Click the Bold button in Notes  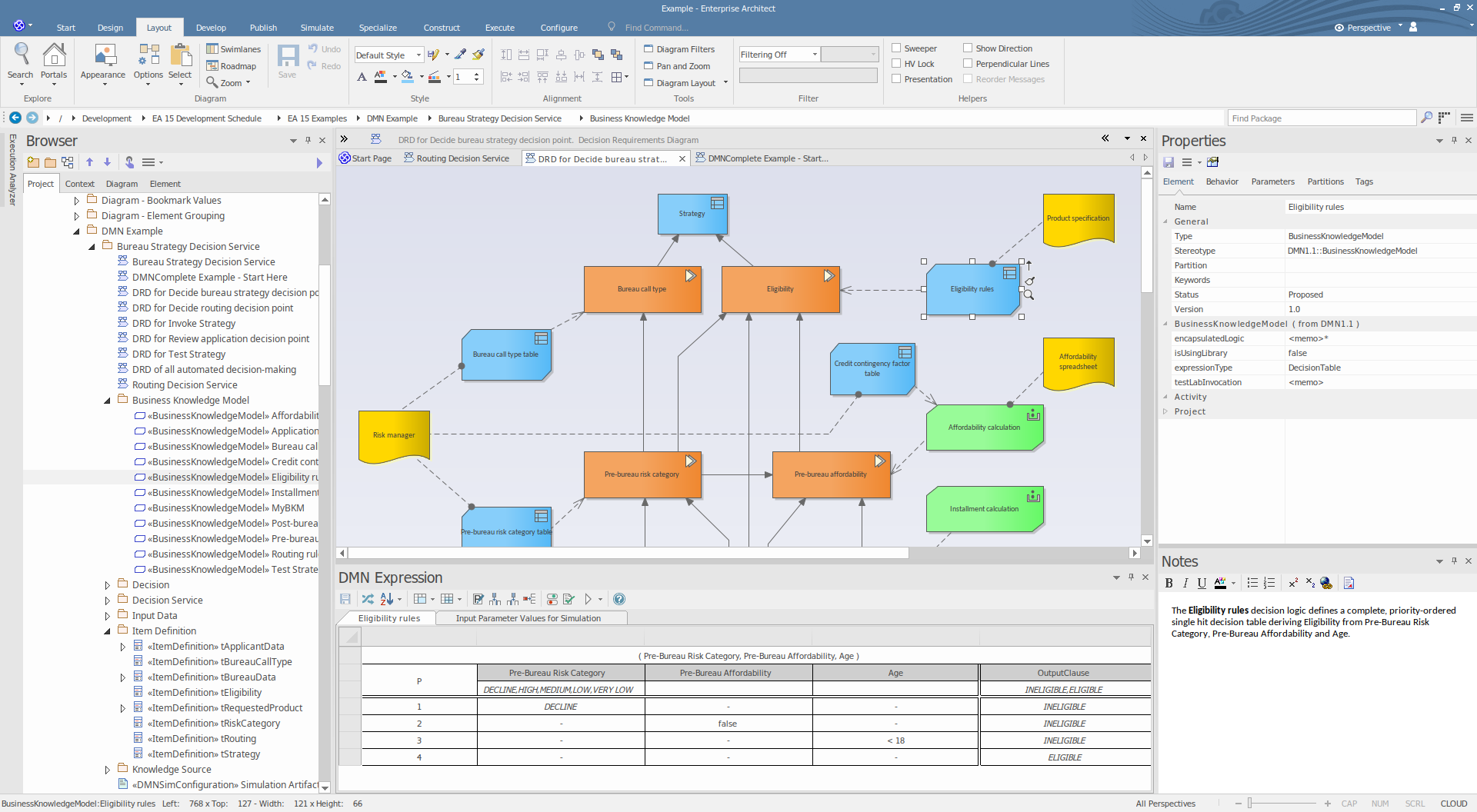(1169, 583)
